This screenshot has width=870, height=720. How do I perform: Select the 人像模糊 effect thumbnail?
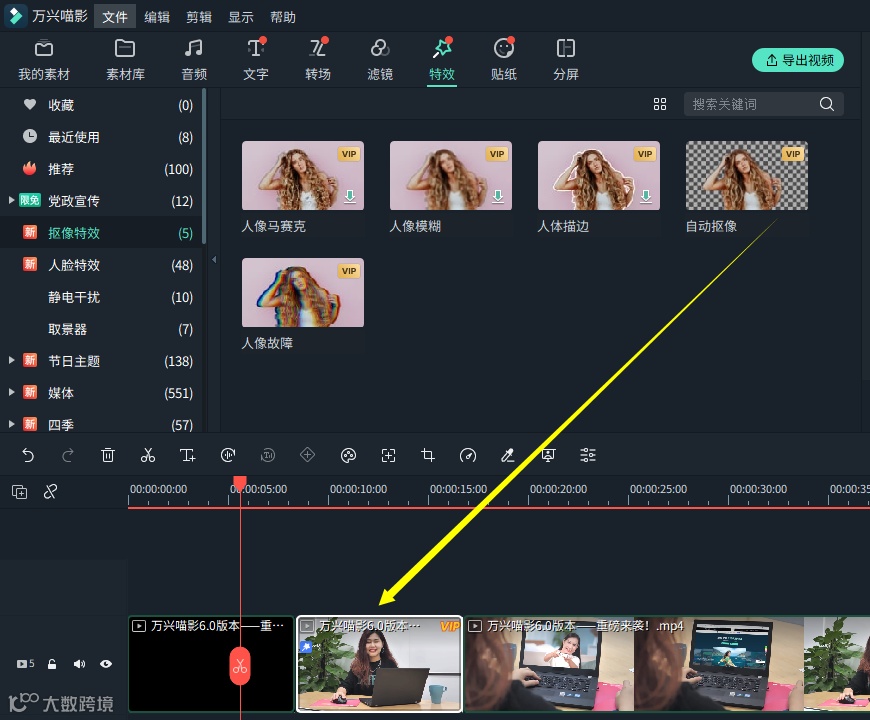[450, 175]
